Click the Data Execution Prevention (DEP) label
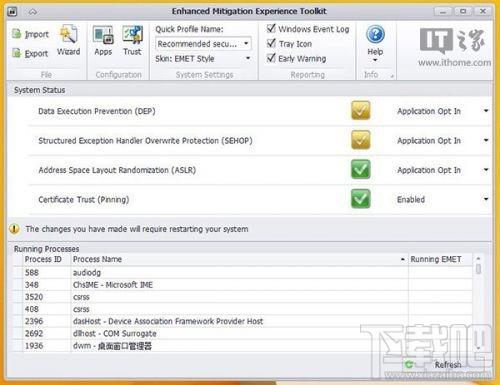Viewport: 500px width, 385px height. click(x=97, y=111)
